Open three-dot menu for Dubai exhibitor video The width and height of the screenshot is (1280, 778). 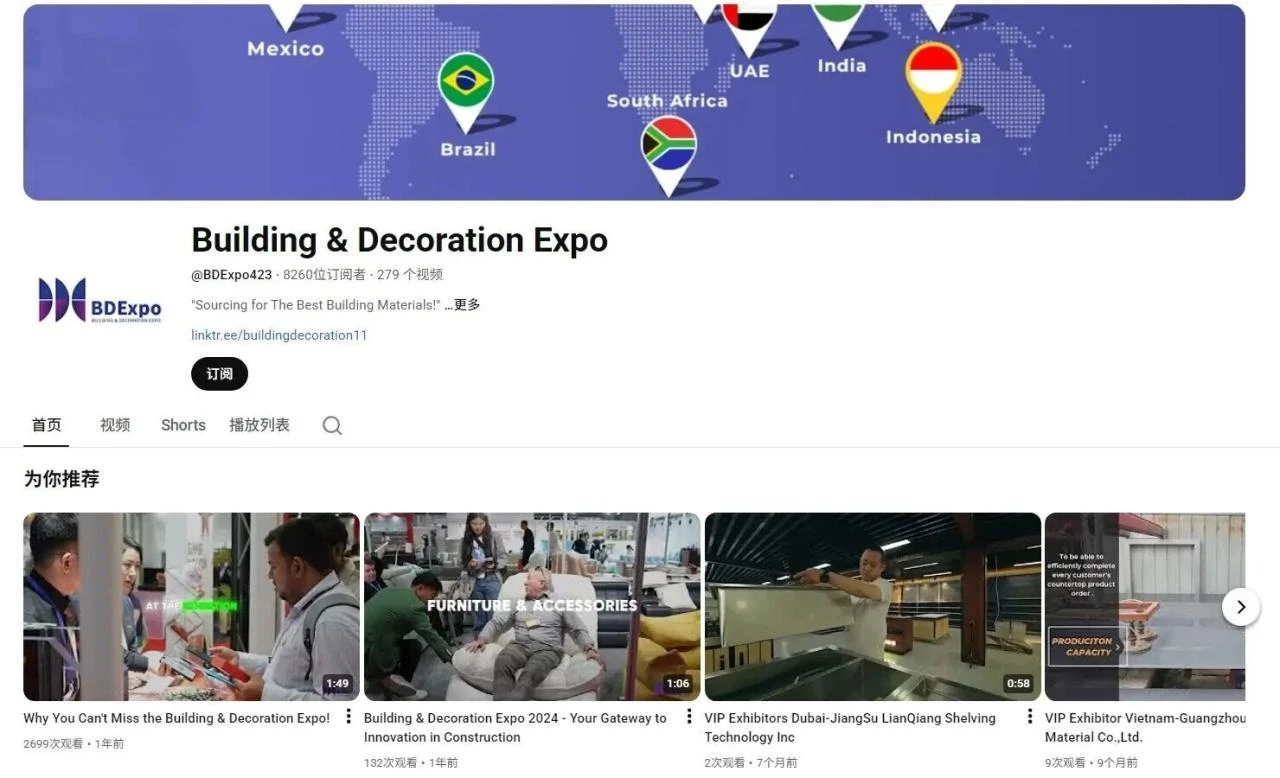tap(1030, 717)
